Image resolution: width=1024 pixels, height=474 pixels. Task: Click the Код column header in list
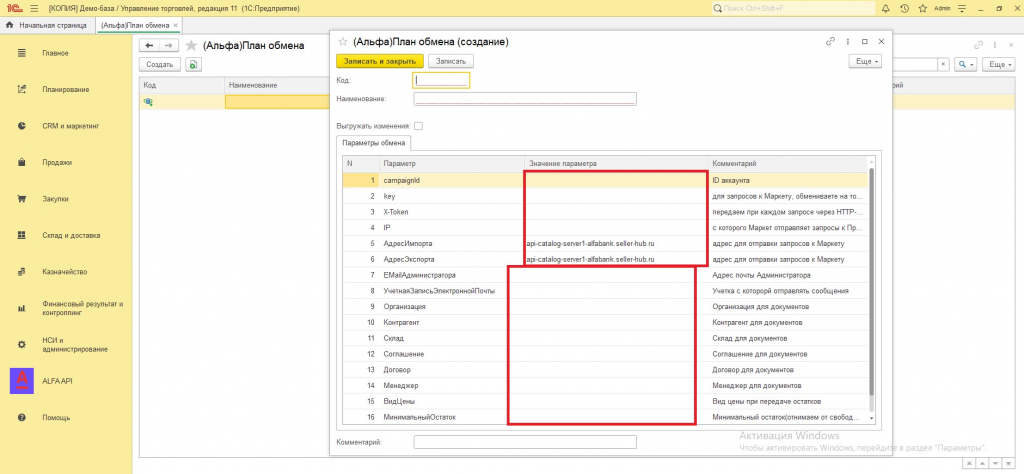coord(182,86)
